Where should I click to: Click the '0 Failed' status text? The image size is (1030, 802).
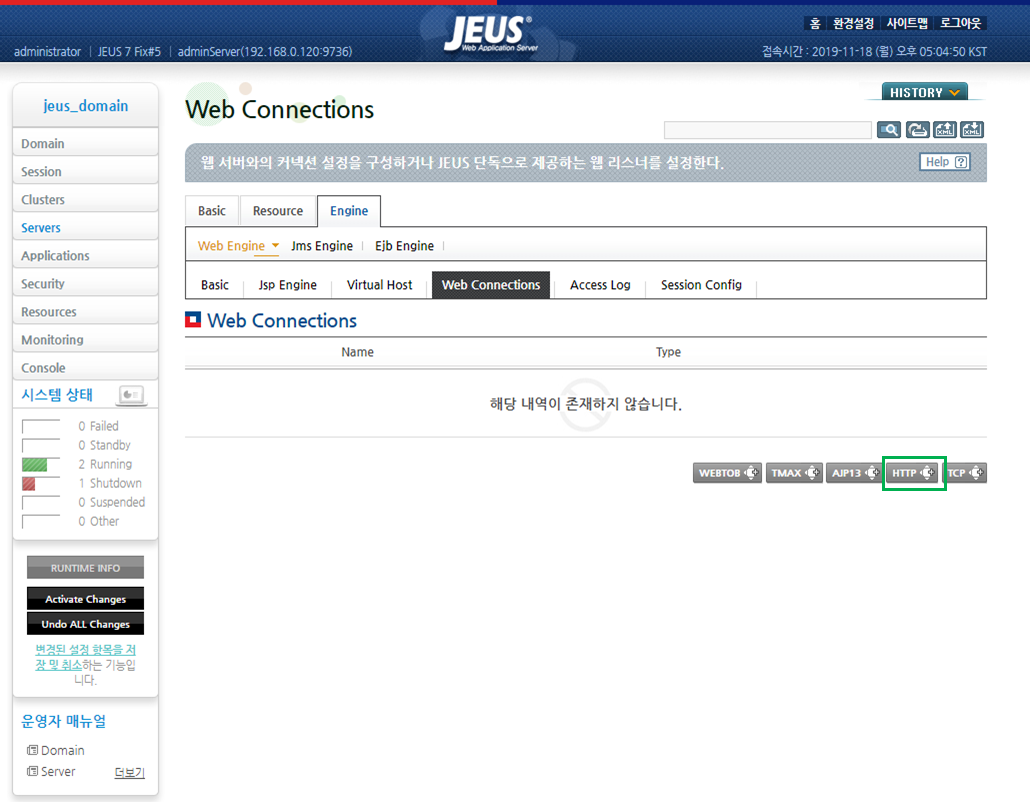point(99,426)
